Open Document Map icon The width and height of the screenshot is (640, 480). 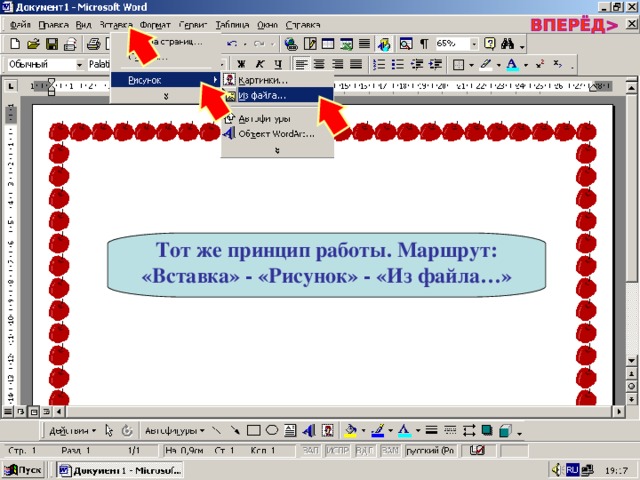click(x=406, y=43)
